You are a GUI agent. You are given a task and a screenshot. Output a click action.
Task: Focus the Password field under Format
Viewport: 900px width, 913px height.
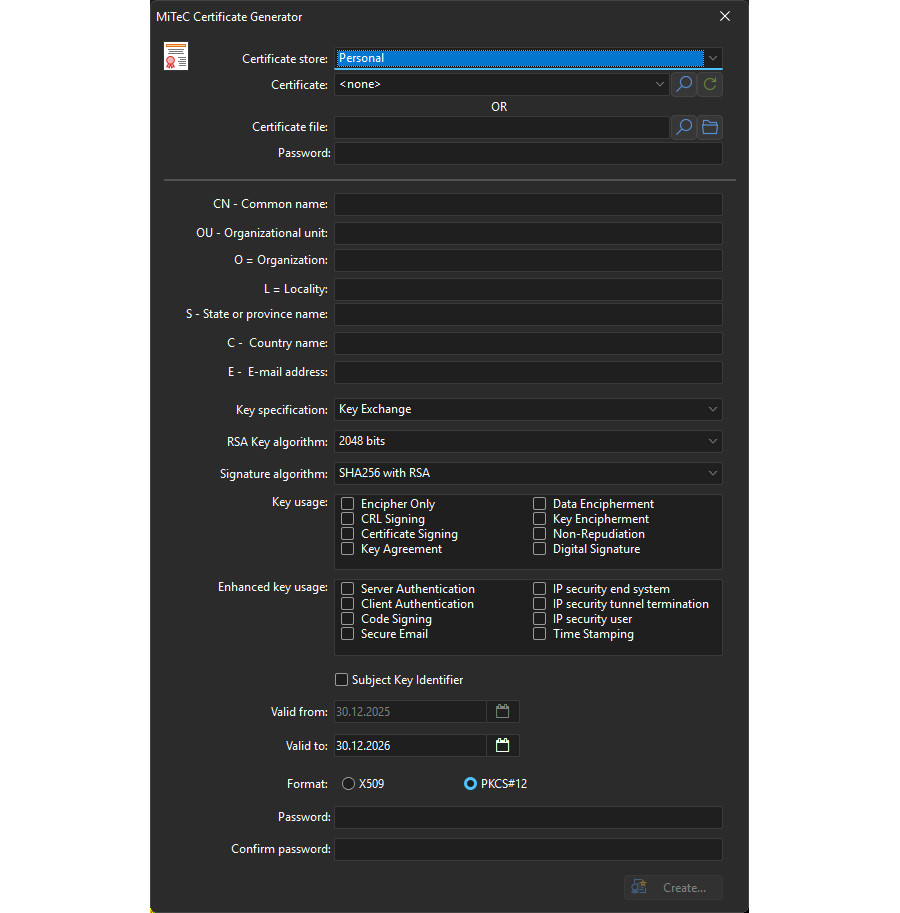pos(529,818)
